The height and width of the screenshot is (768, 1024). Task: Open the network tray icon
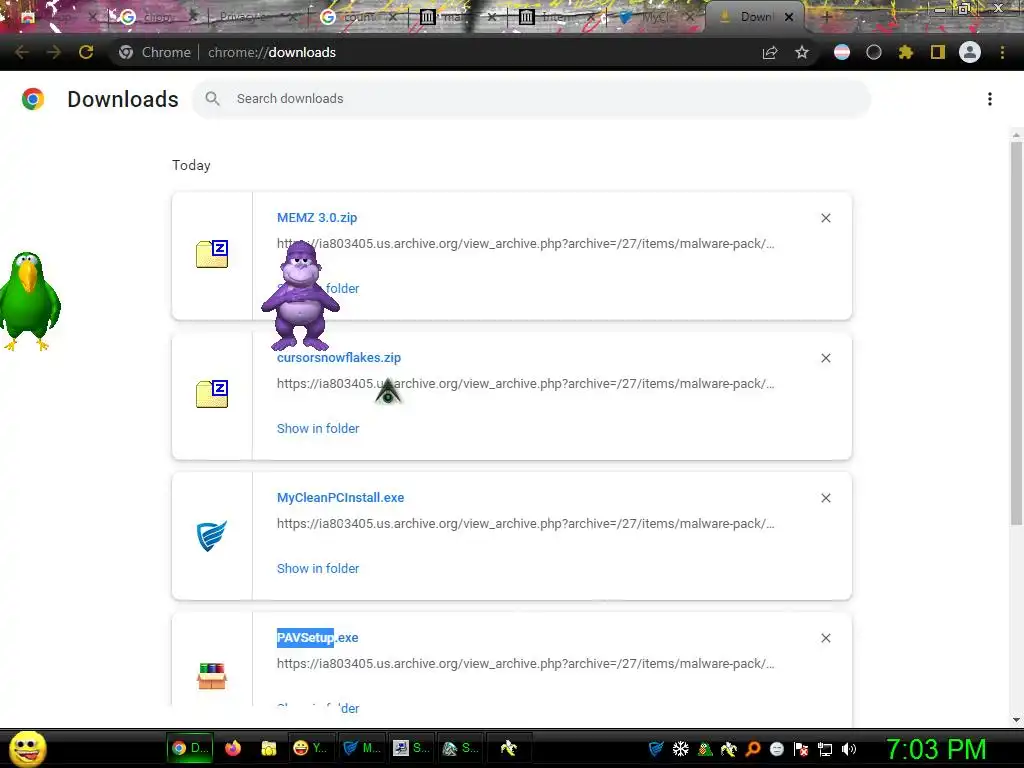pos(825,749)
